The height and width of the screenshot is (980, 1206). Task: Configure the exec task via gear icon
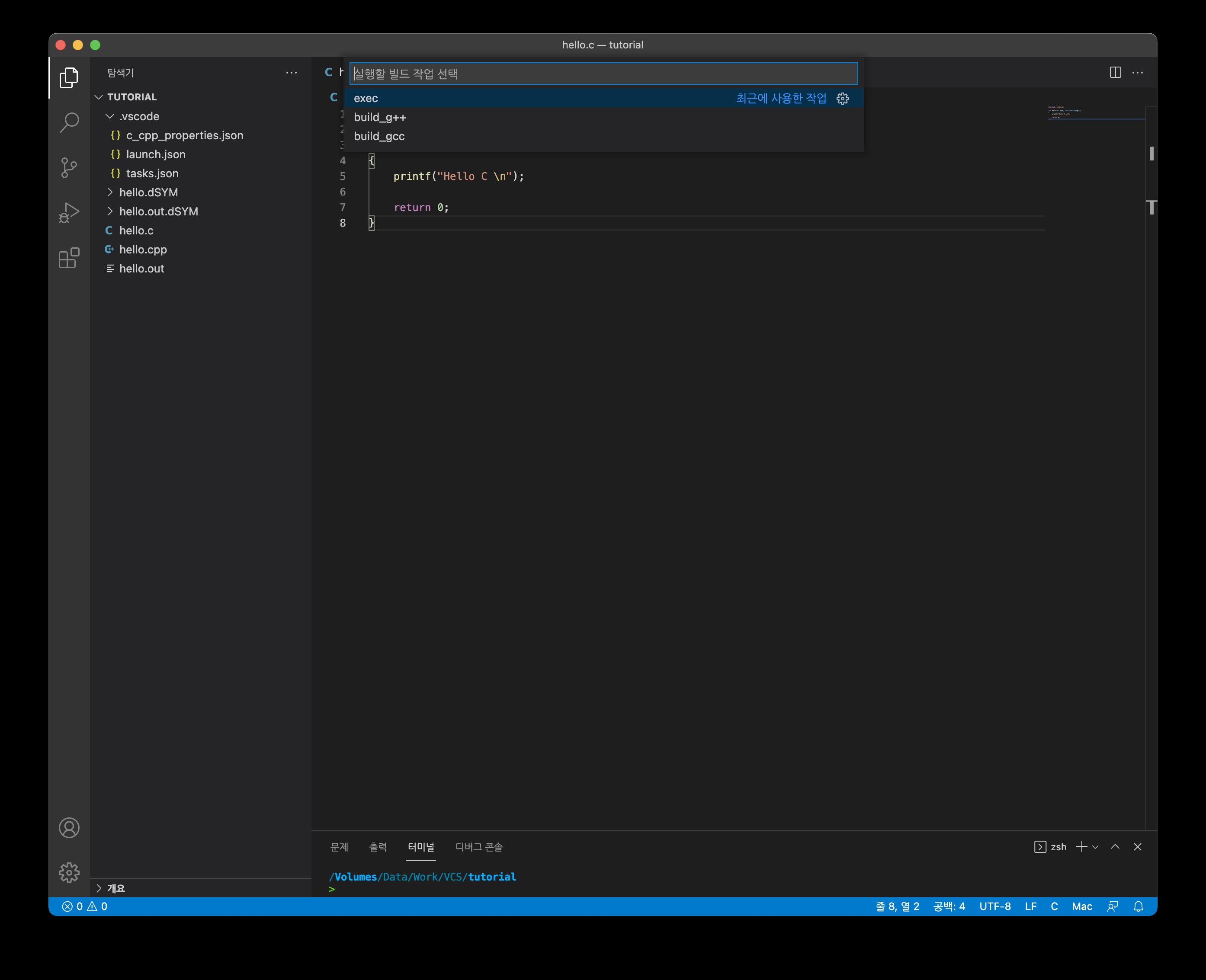pos(842,98)
